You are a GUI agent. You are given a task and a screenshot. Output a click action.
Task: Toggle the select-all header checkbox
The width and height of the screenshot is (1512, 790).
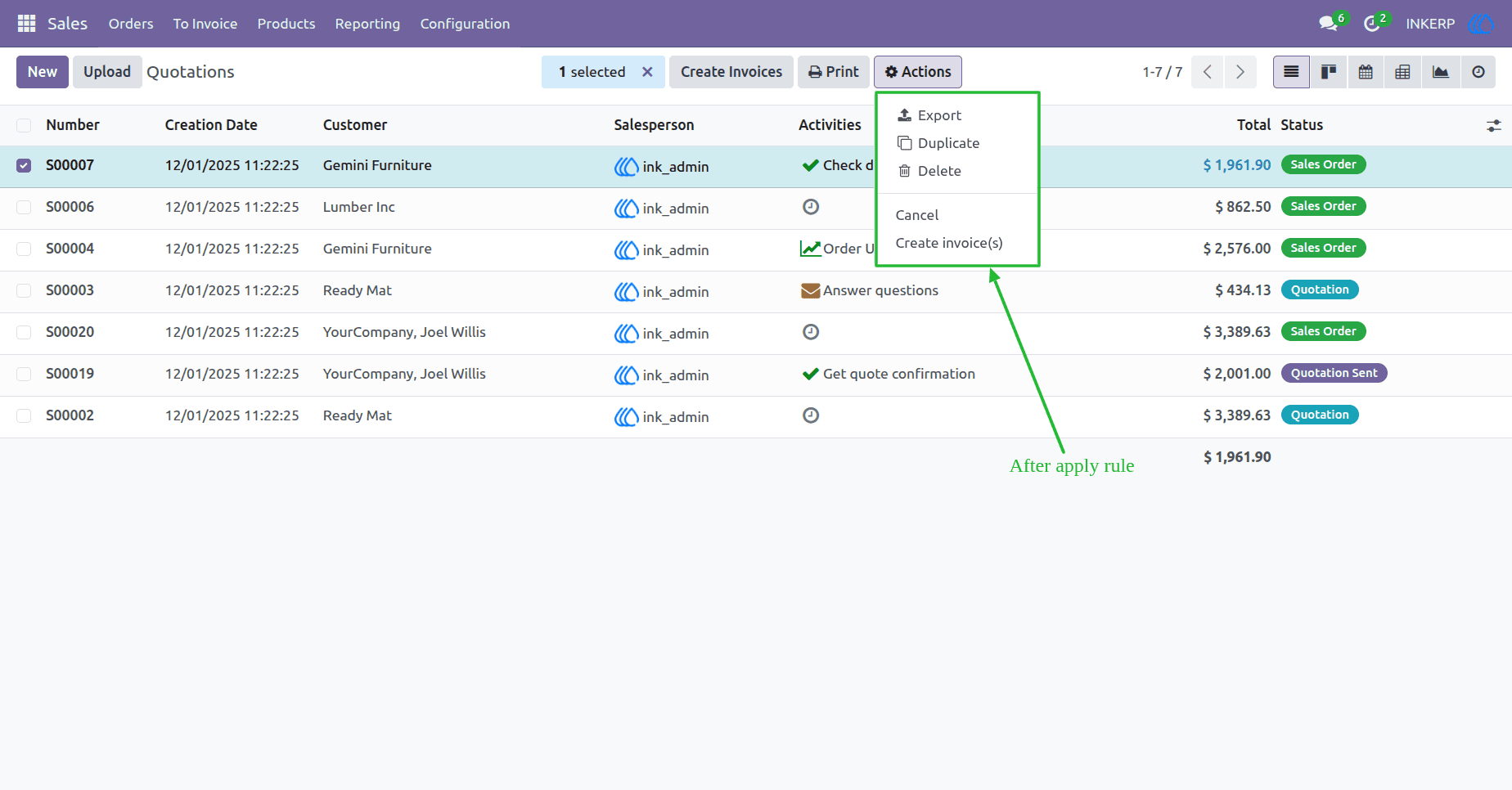(24, 125)
